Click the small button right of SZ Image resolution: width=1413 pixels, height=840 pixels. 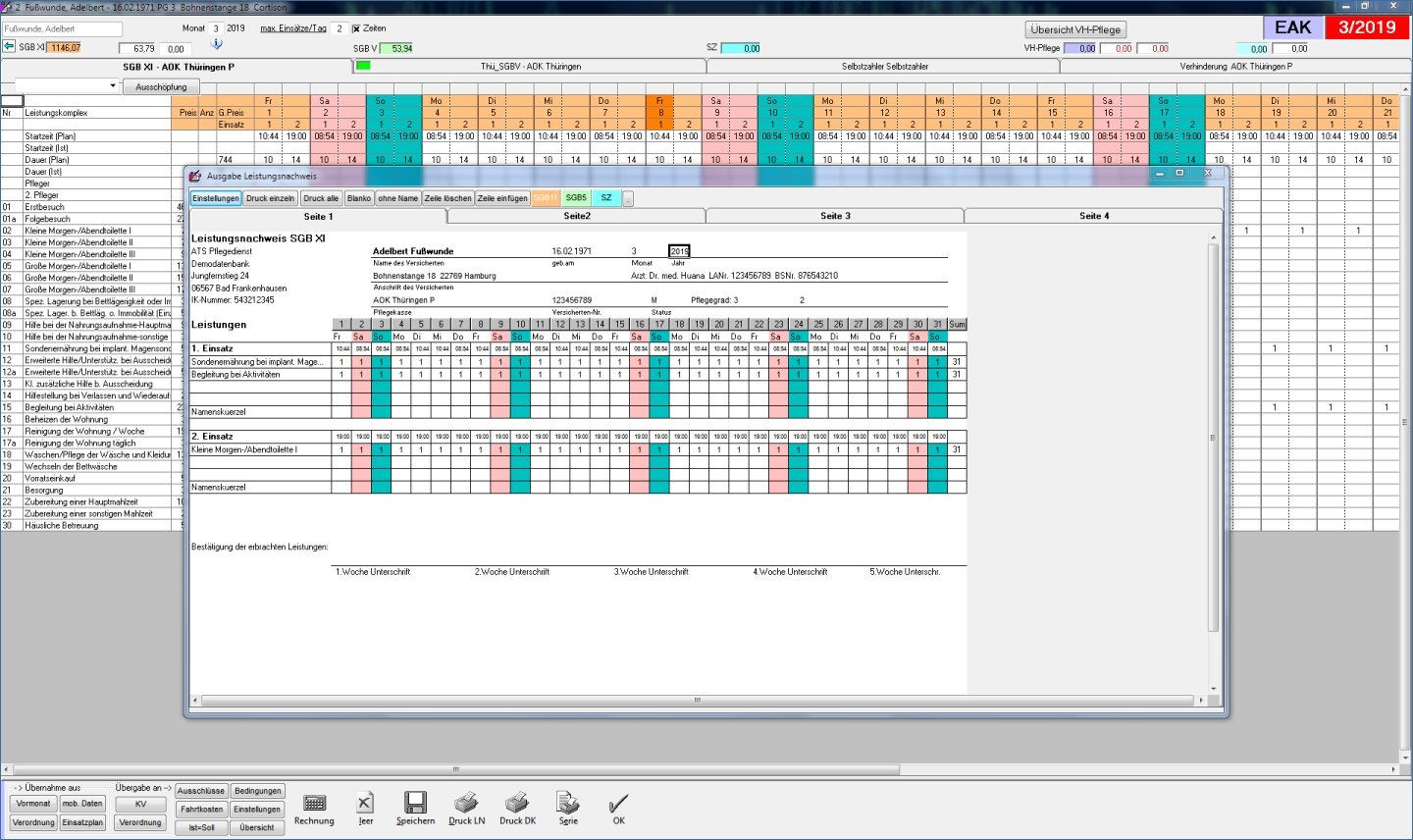(628, 198)
